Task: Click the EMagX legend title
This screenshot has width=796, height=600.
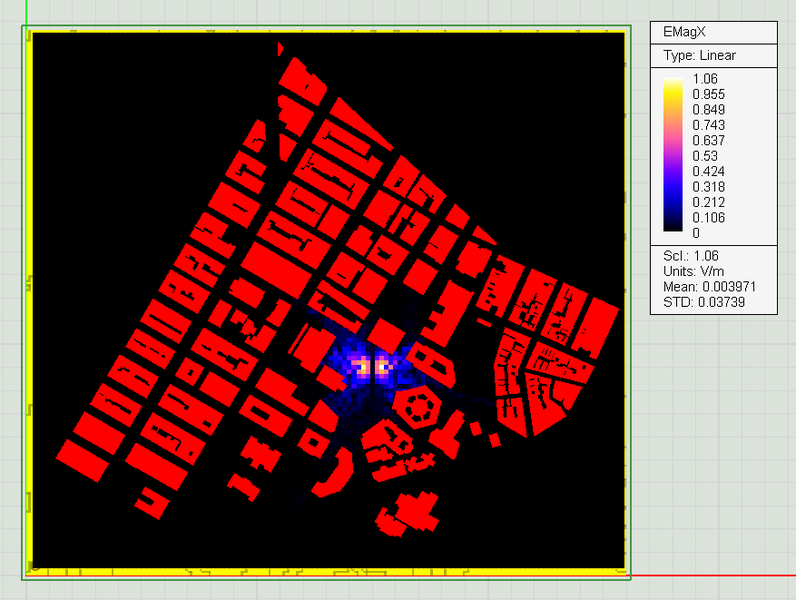Action: [686, 32]
